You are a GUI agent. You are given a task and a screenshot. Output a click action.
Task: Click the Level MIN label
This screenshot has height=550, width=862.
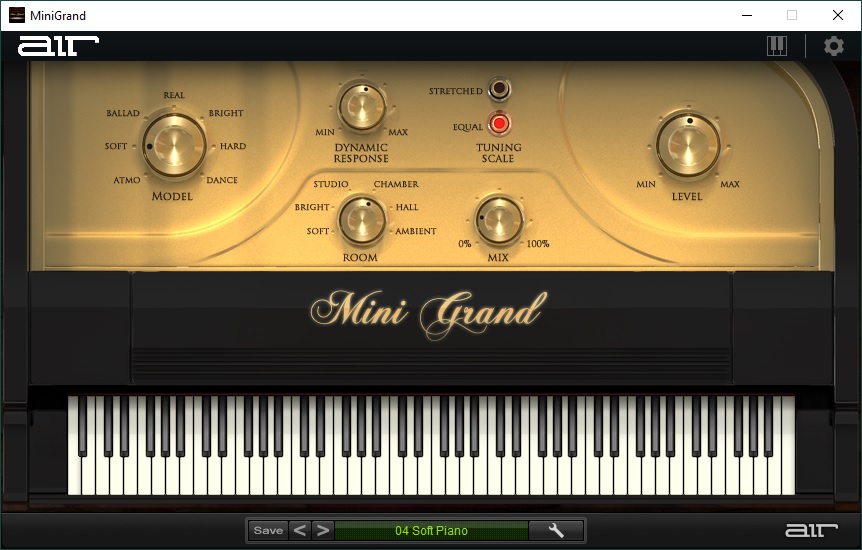[x=646, y=184]
